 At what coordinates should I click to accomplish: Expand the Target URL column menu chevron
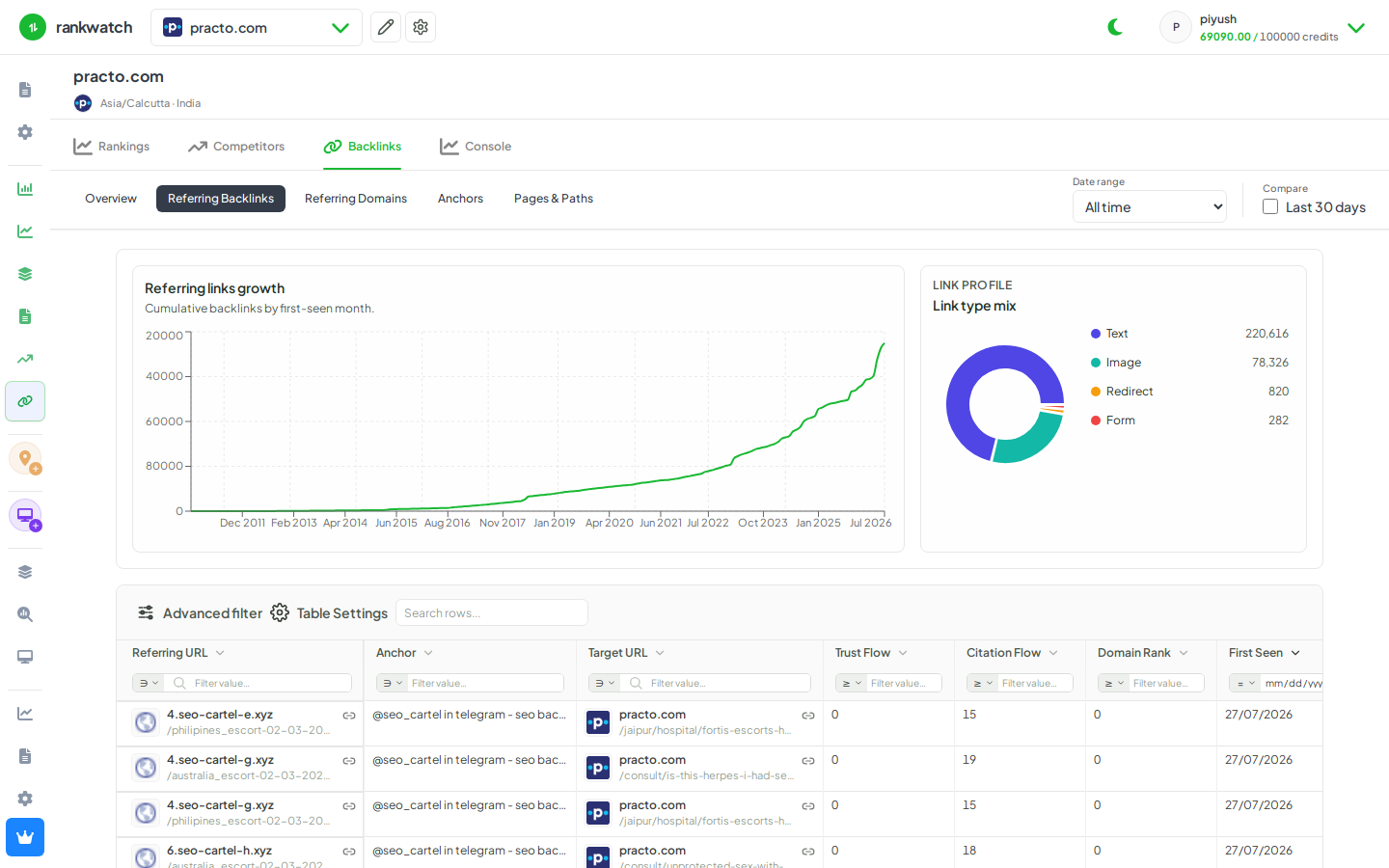[660, 653]
